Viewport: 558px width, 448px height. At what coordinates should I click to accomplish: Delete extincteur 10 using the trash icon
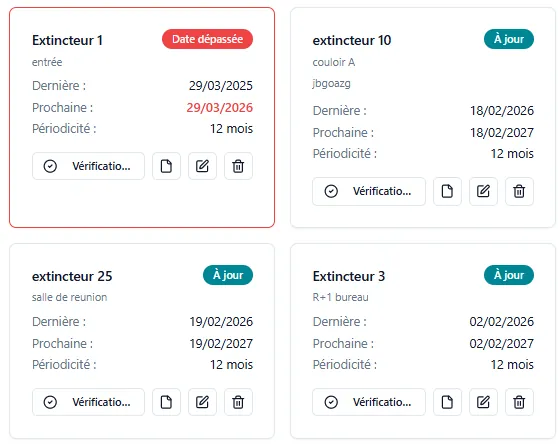point(519,191)
